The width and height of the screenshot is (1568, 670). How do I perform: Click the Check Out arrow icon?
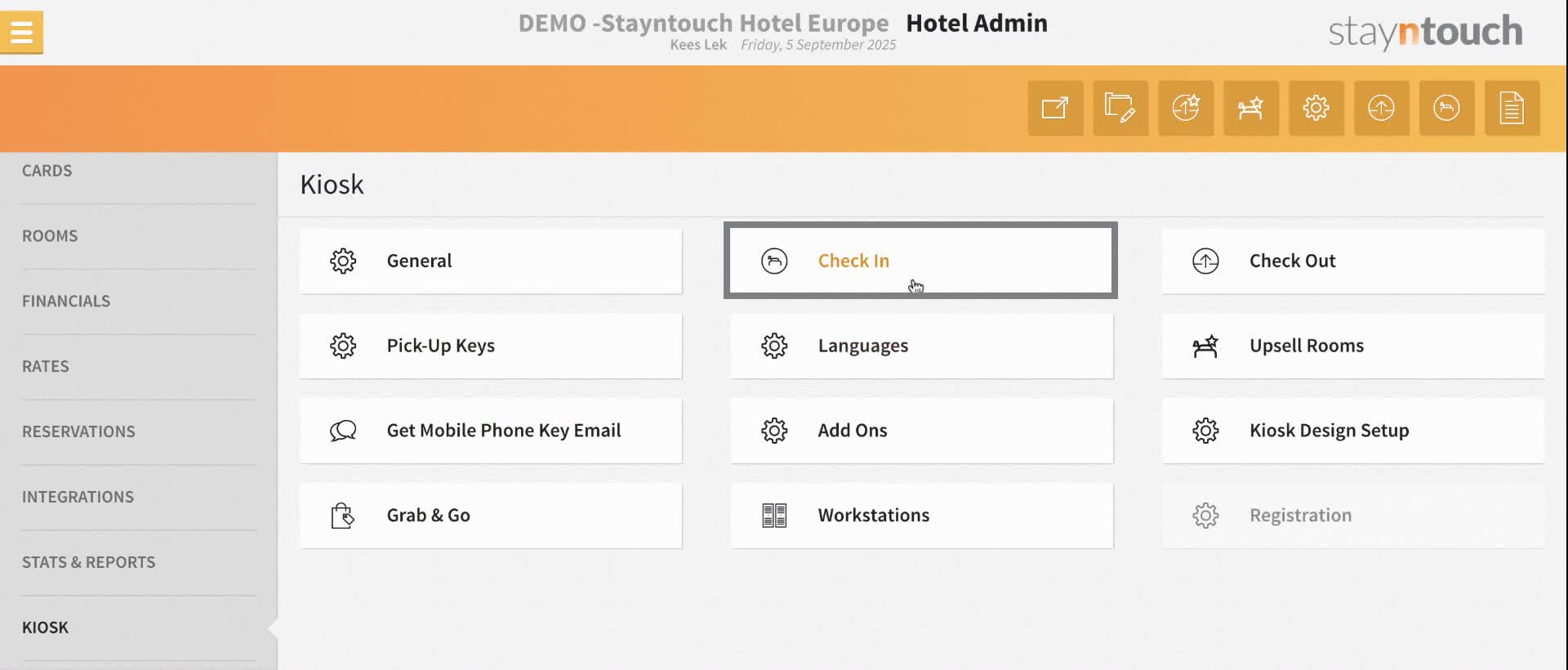[1205, 261]
